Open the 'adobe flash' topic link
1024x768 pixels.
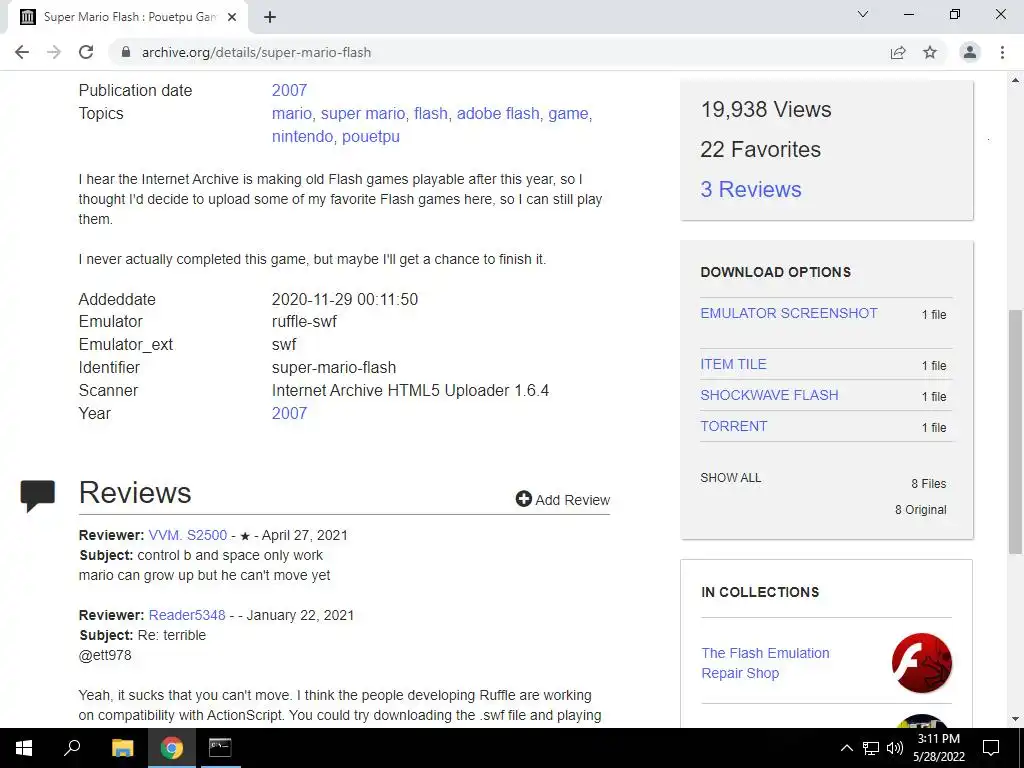coord(498,113)
